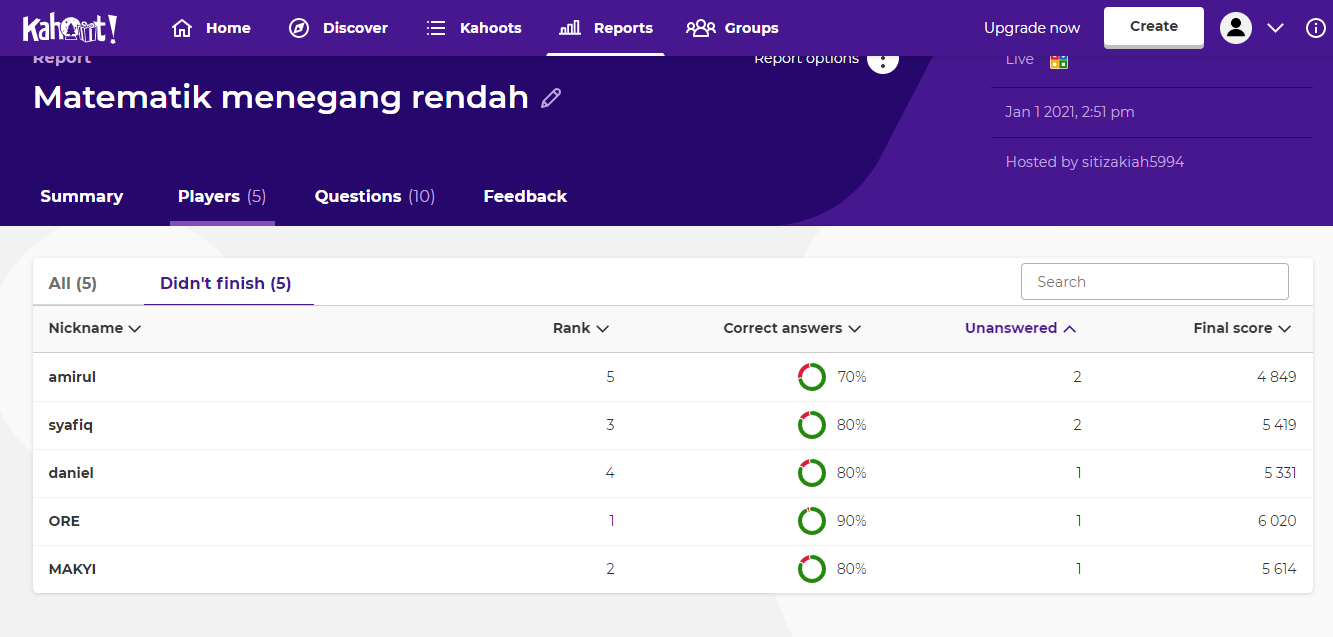Viewport: 1333px width, 637px height.
Task: Click the Search players field
Action: [1155, 282]
